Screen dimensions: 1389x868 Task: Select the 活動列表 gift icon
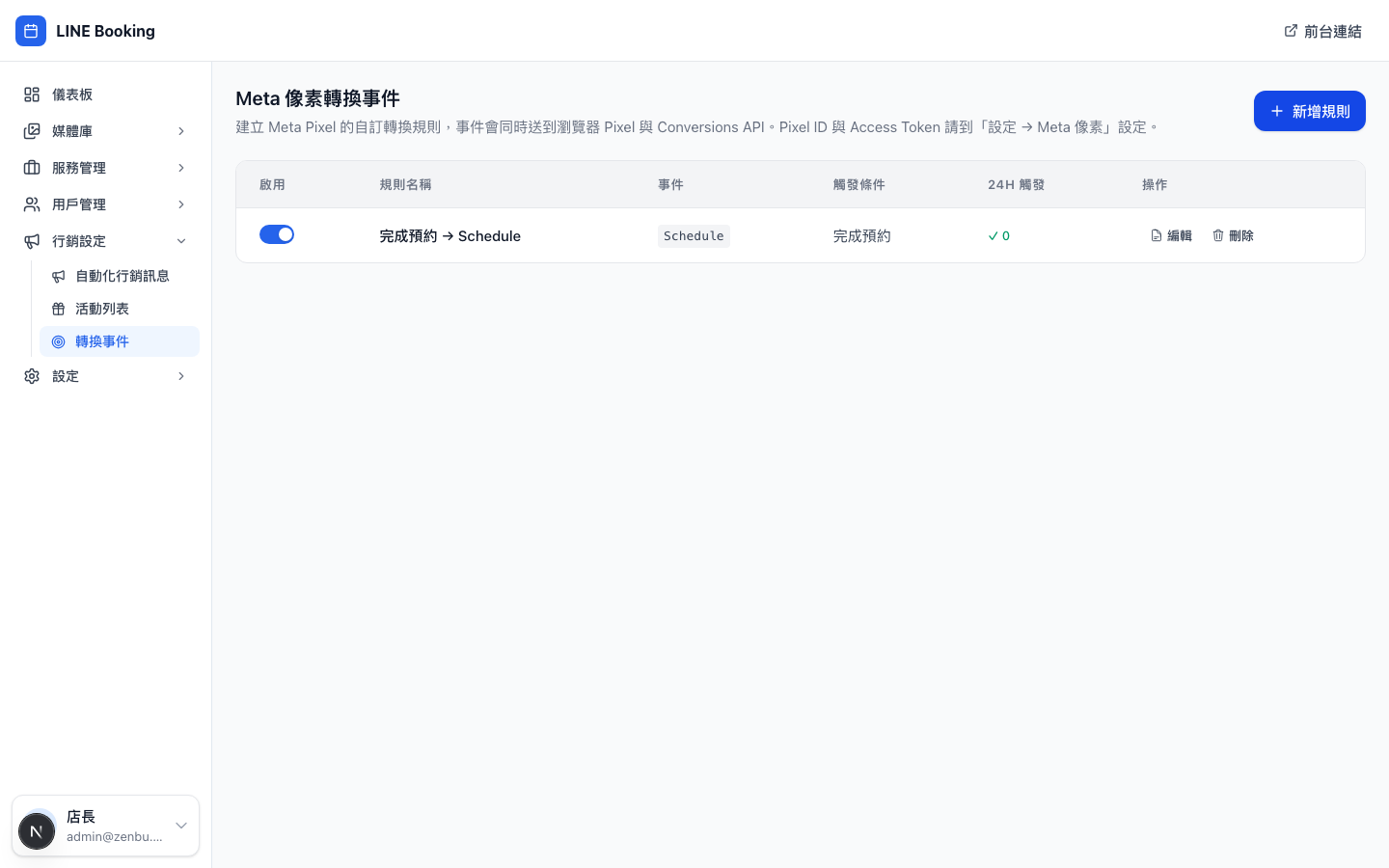[x=59, y=309]
